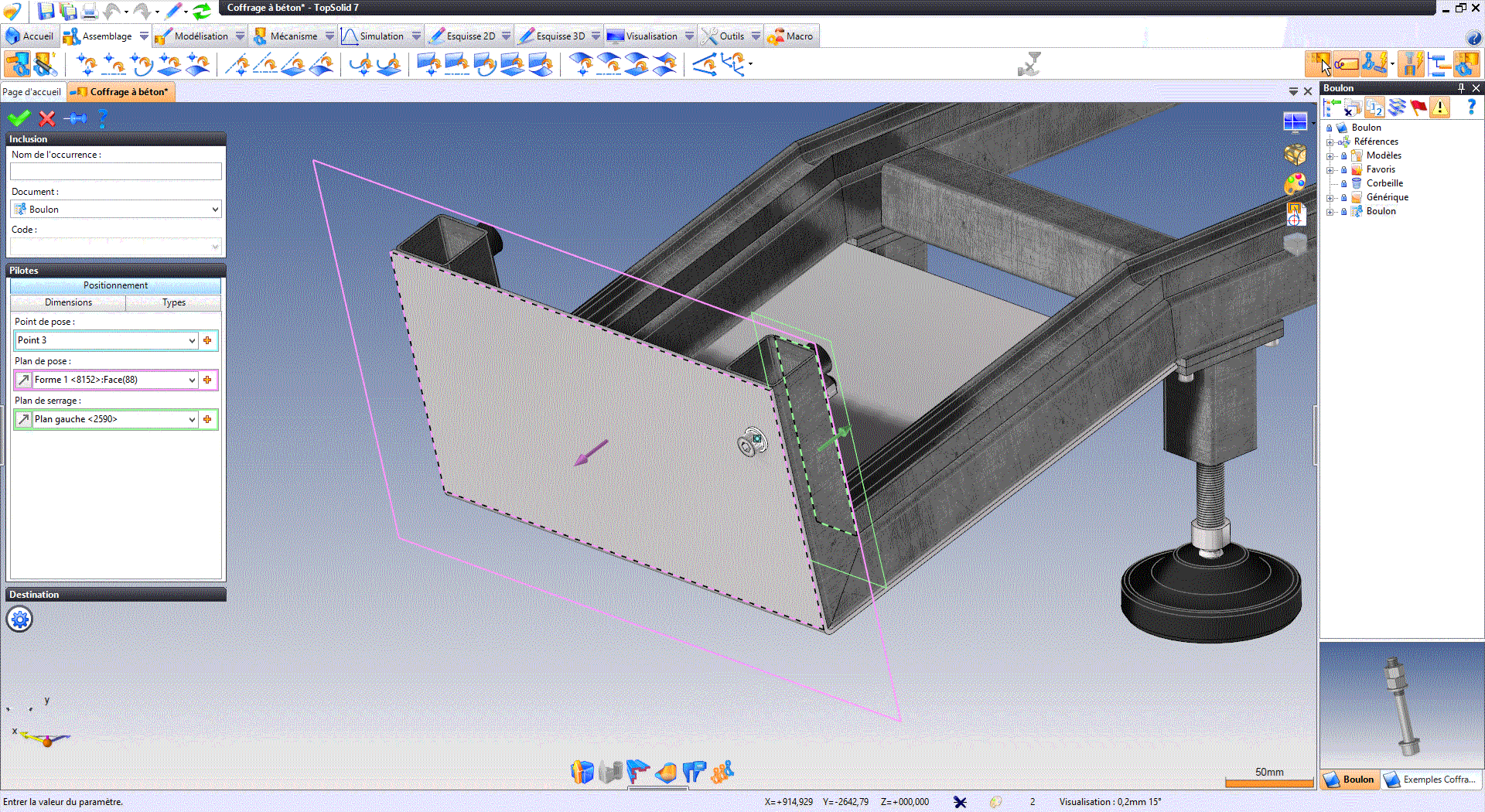Toggle the mechanism lightning button in ribbon
1485x812 pixels.
click(x=1374, y=63)
